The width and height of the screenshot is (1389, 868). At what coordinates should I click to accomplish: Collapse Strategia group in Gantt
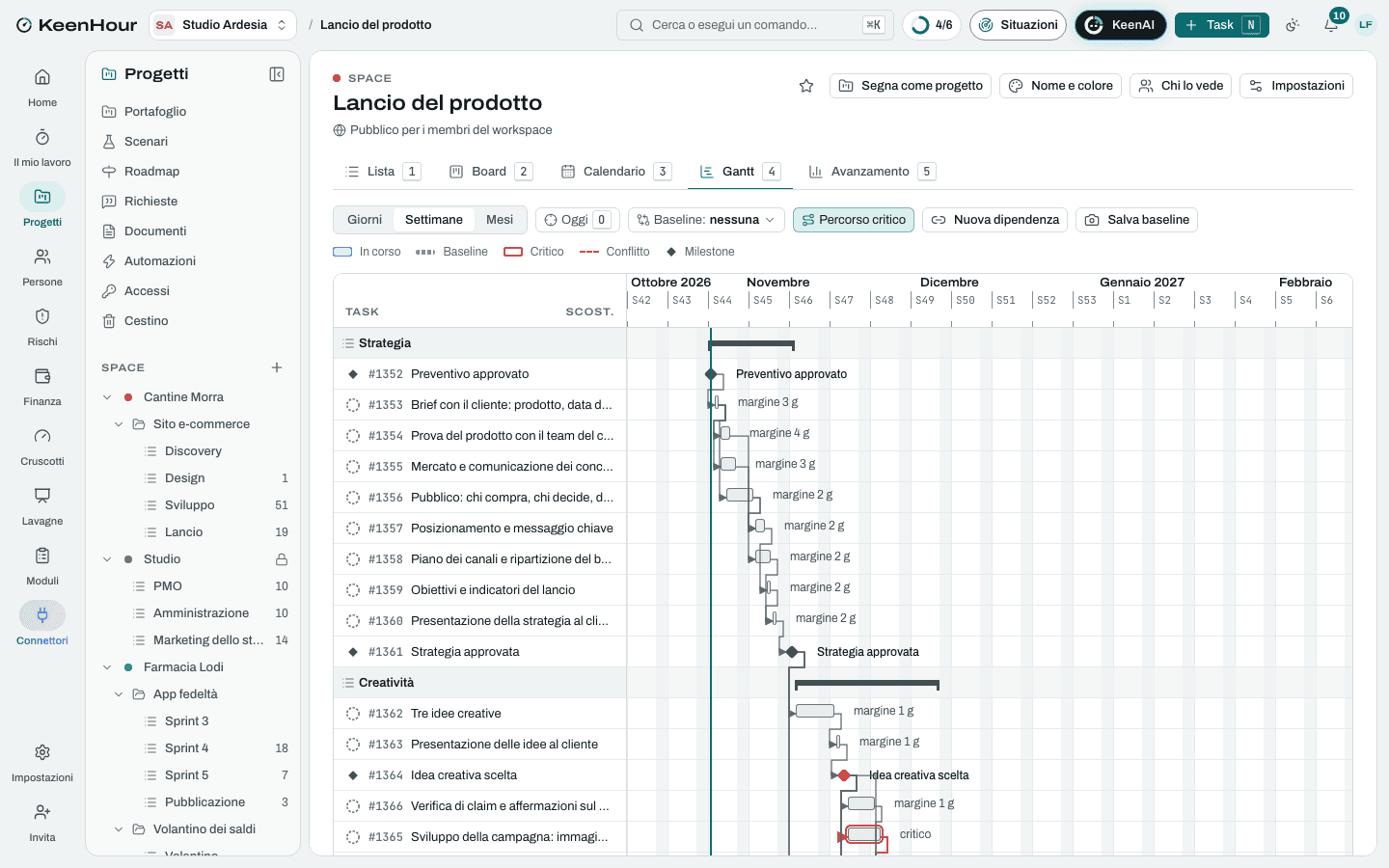click(348, 343)
